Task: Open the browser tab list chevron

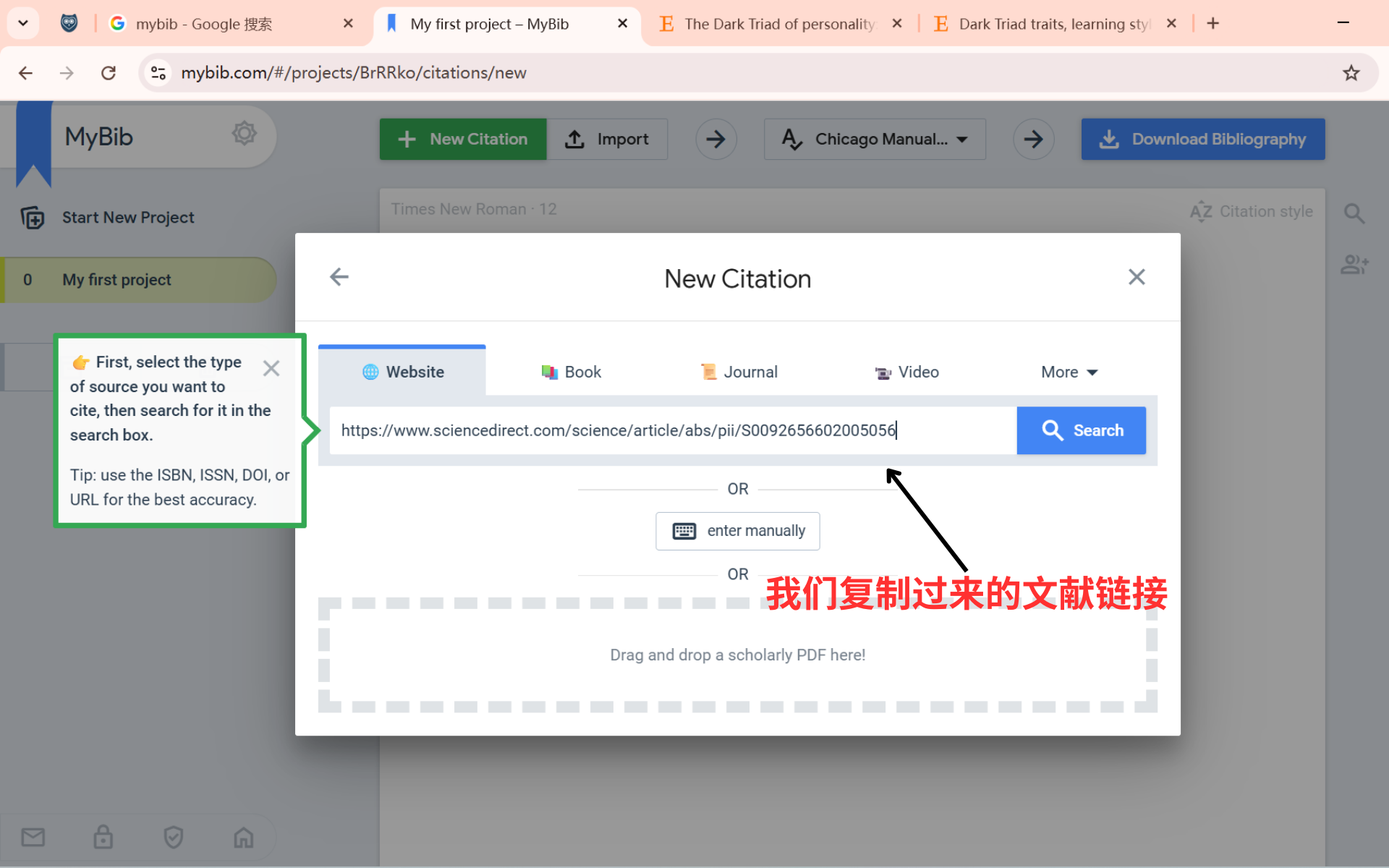Action: pyautogui.click(x=23, y=23)
